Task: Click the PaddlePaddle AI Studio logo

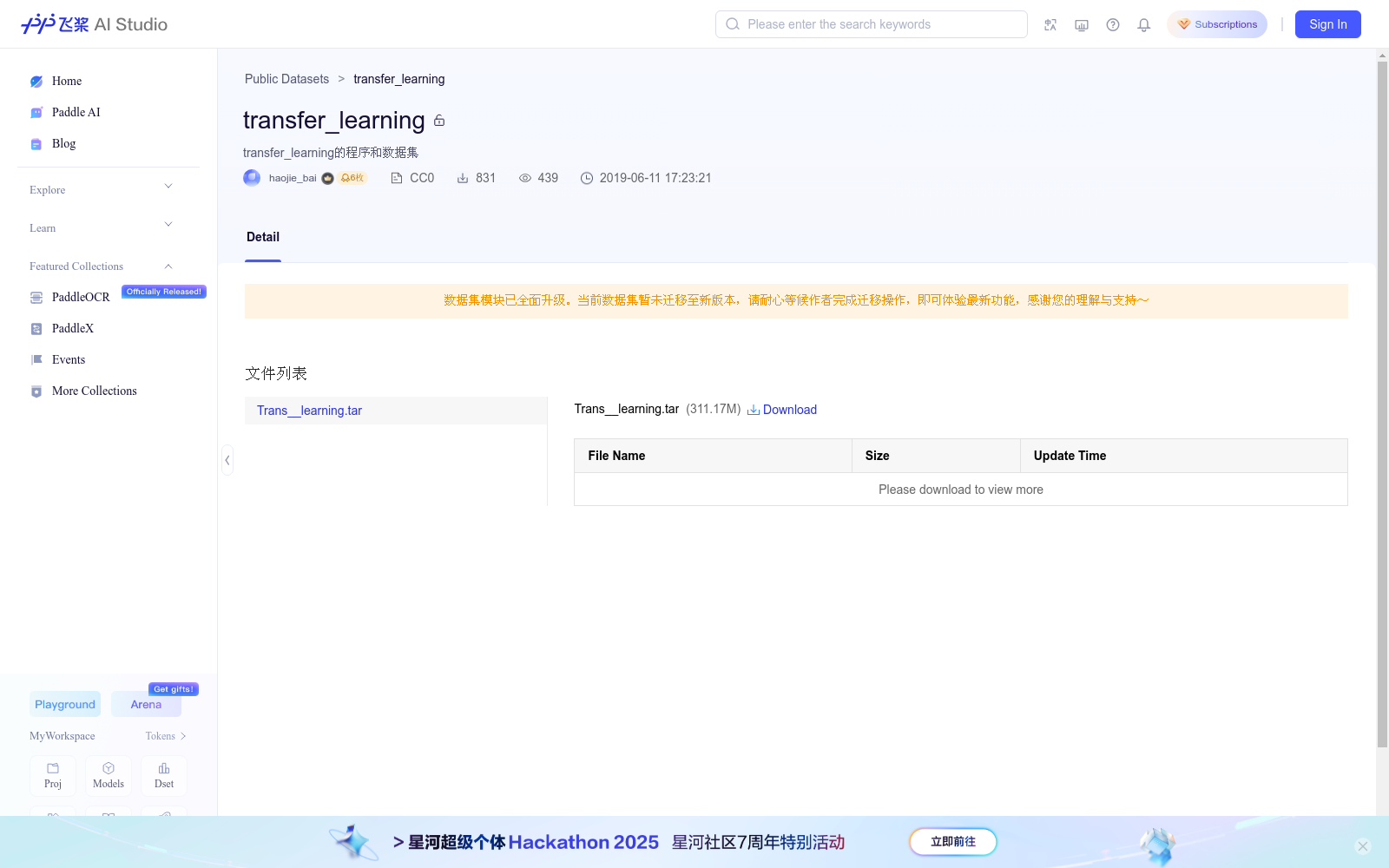Action: pyautogui.click(x=94, y=24)
